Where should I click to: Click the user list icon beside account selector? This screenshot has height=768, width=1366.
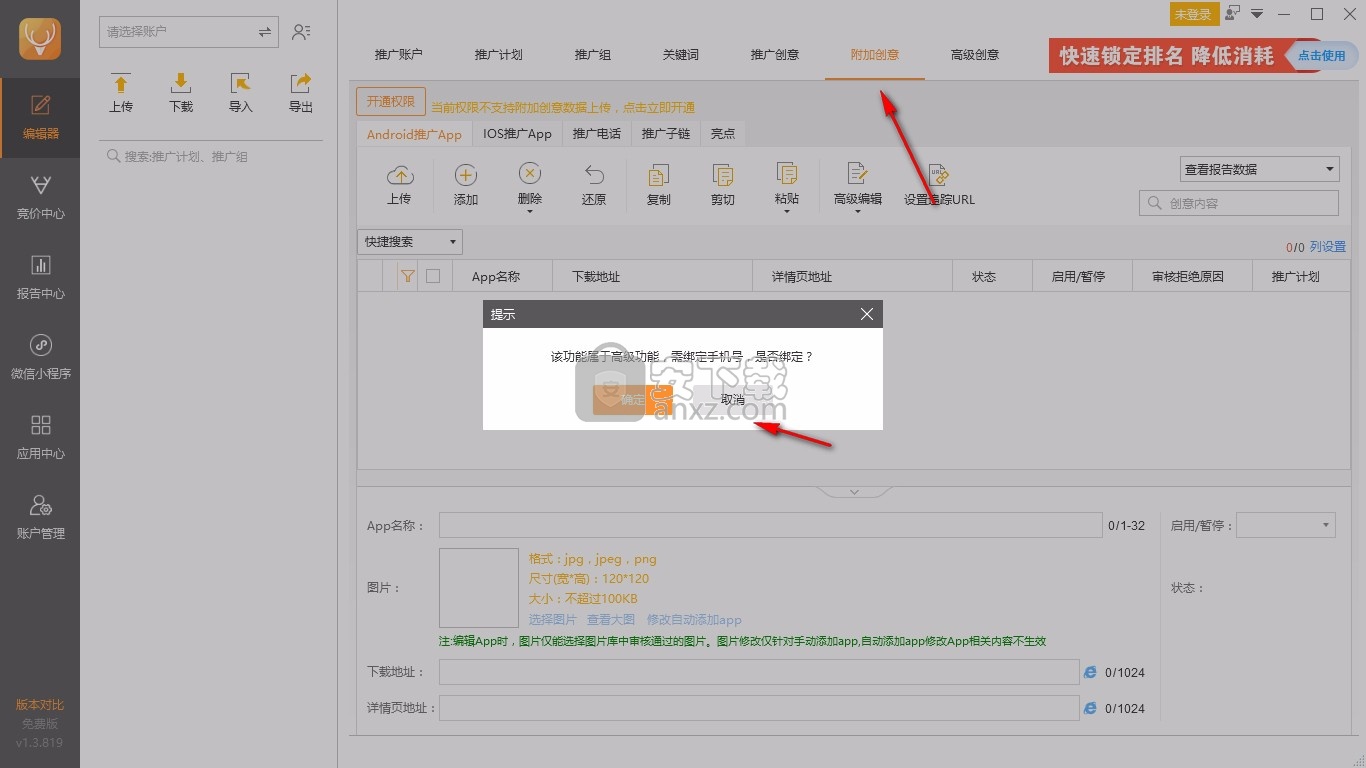tap(301, 32)
